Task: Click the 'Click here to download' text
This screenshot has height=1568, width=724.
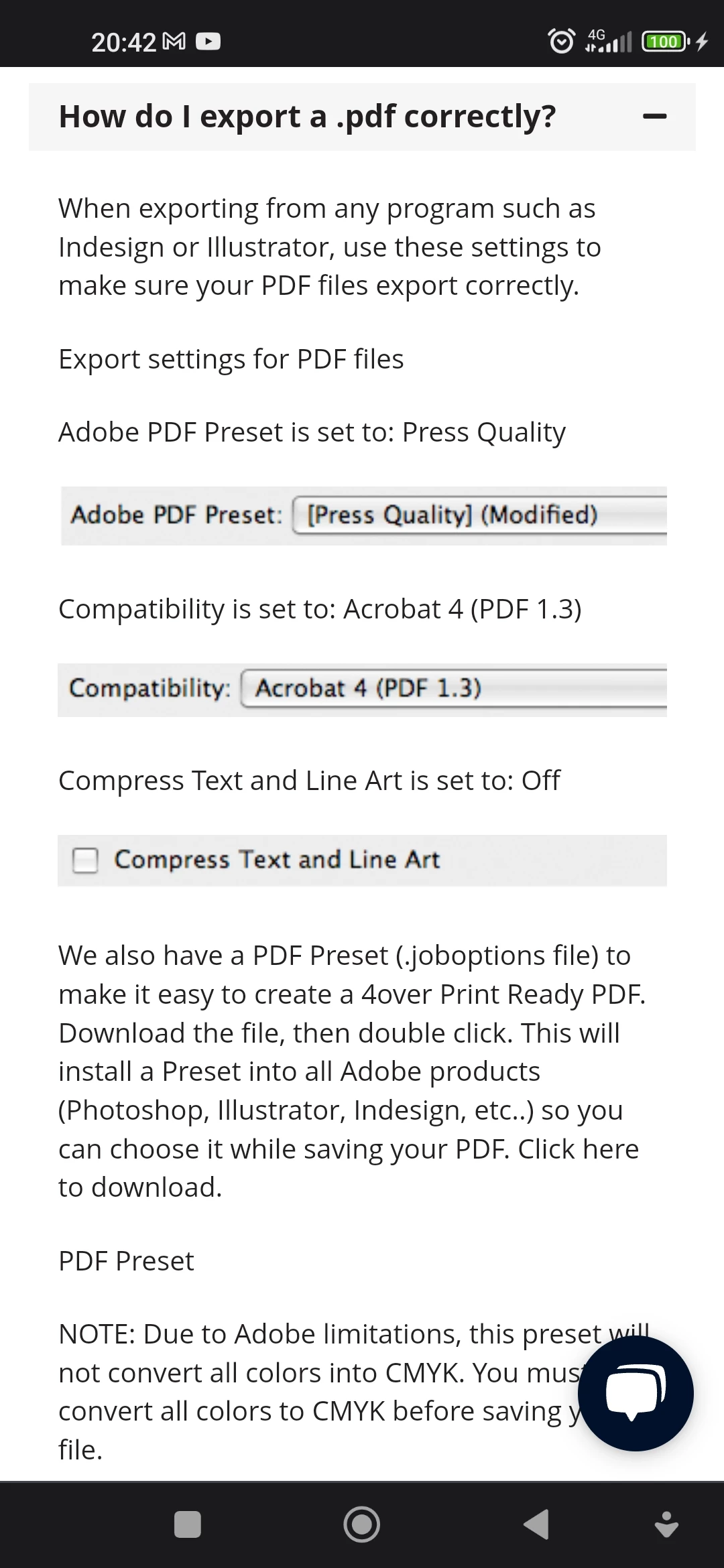Action: pyautogui.click(x=349, y=1168)
